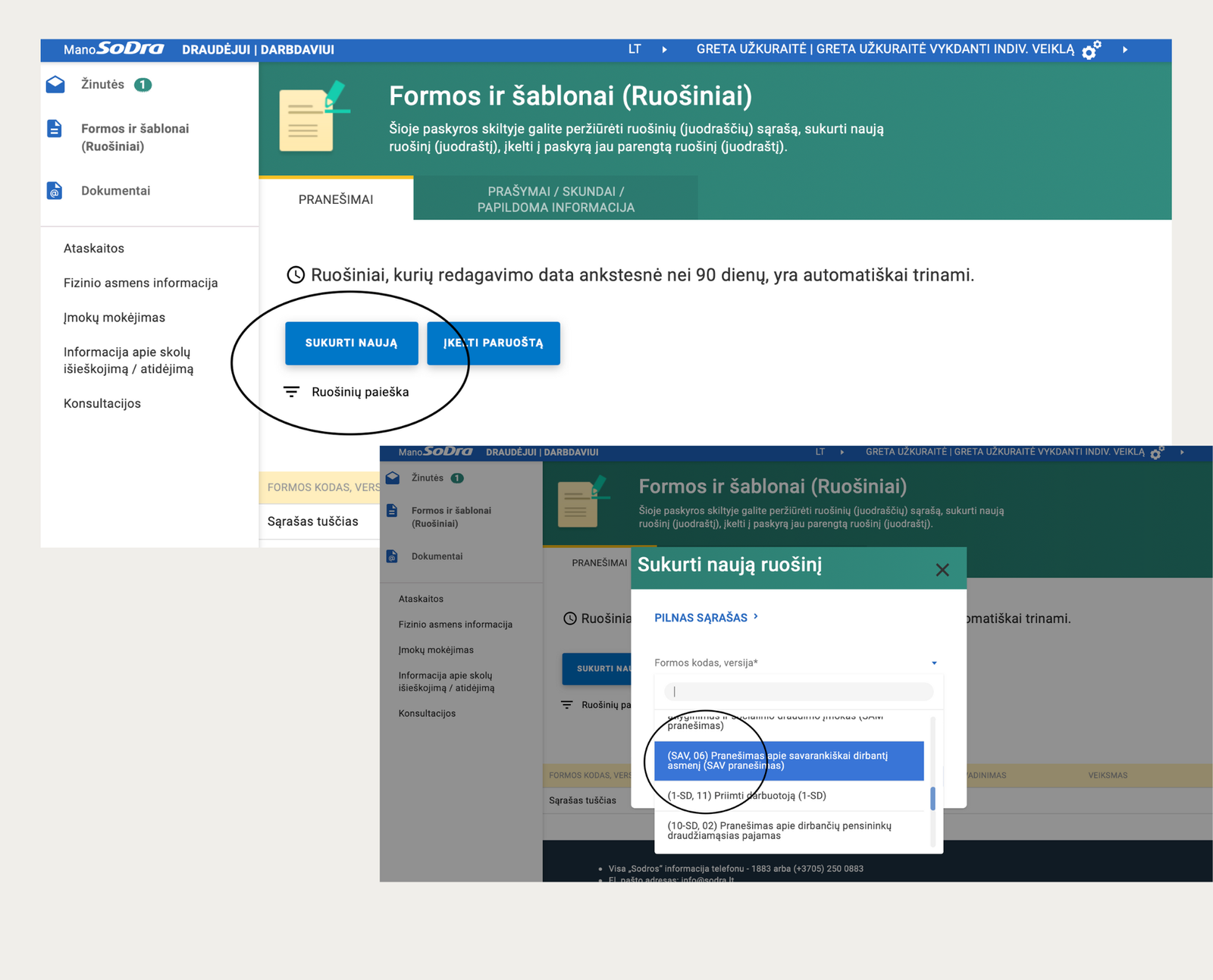Expand the LT language selector in upper header
Image resolution: width=1213 pixels, height=980 pixels.
point(664,50)
